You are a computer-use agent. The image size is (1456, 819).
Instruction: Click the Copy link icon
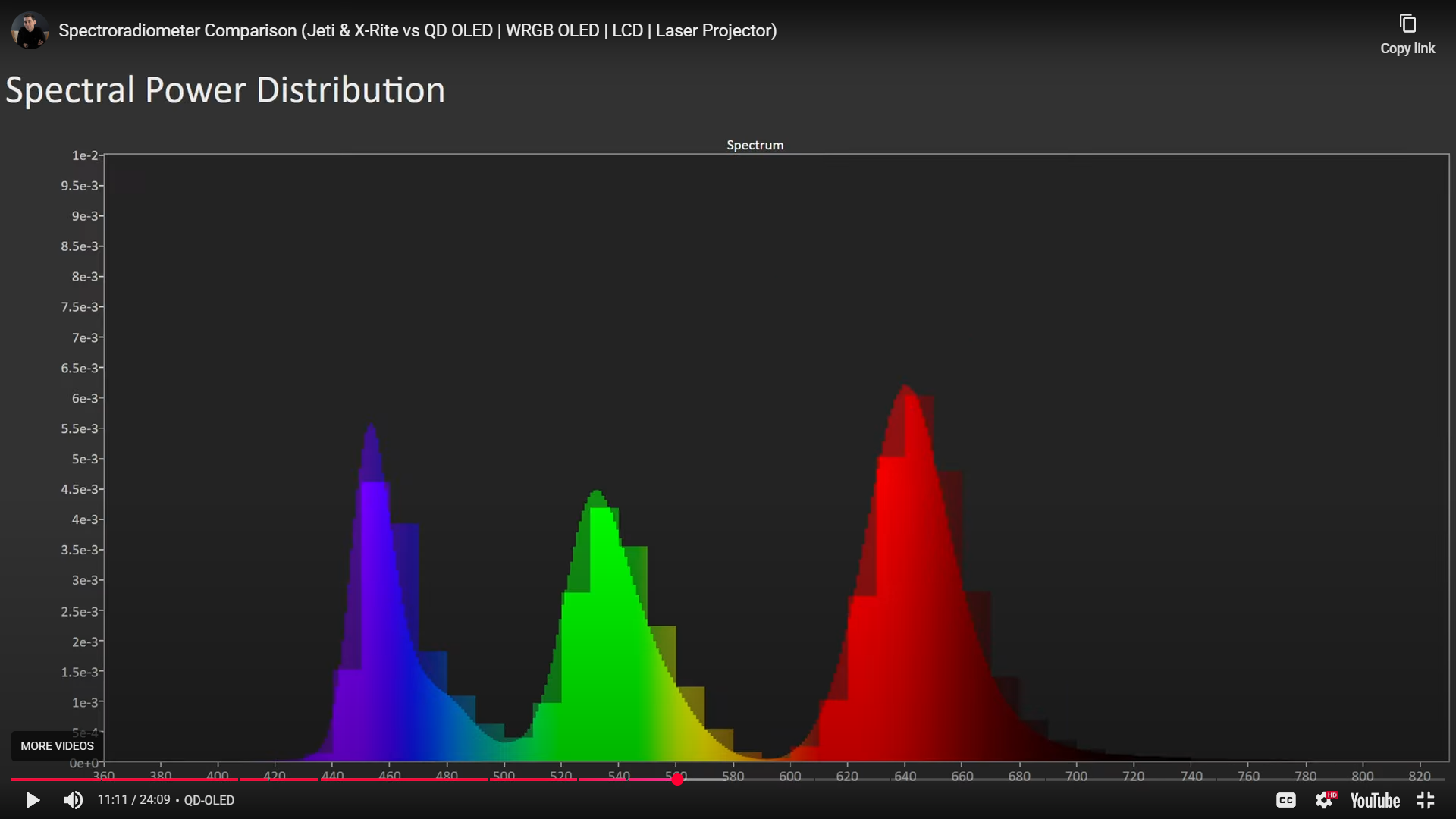[x=1407, y=24]
